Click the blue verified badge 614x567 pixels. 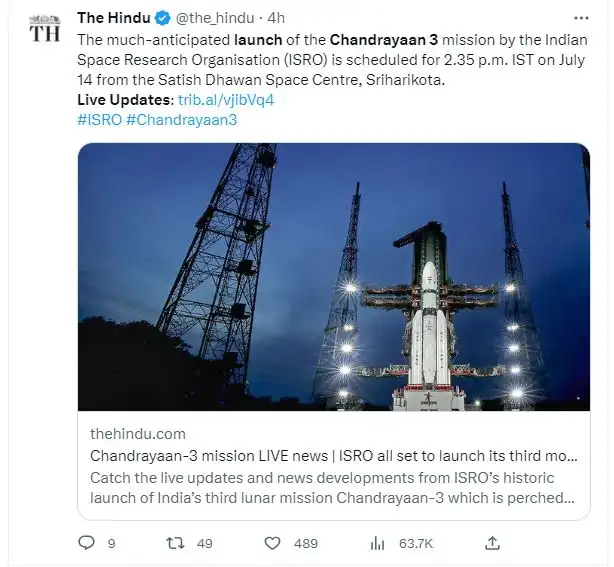point(162,16)
